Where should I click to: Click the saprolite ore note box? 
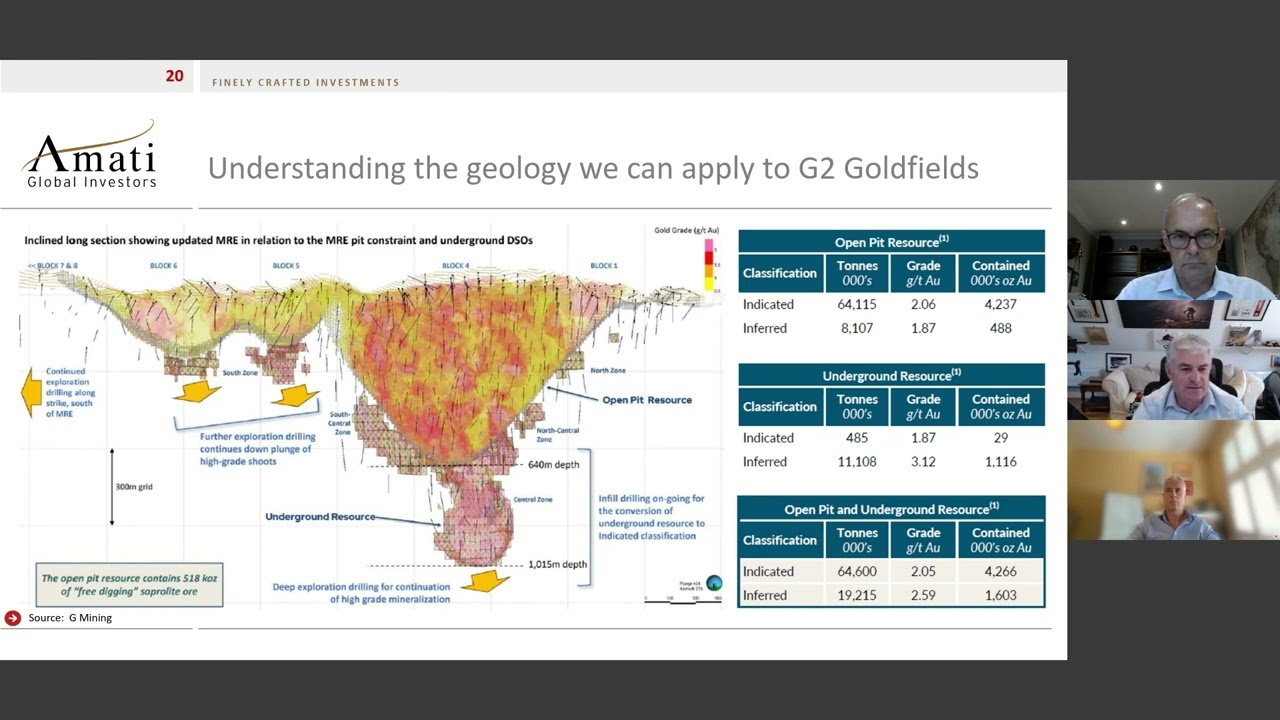(129, 585)
